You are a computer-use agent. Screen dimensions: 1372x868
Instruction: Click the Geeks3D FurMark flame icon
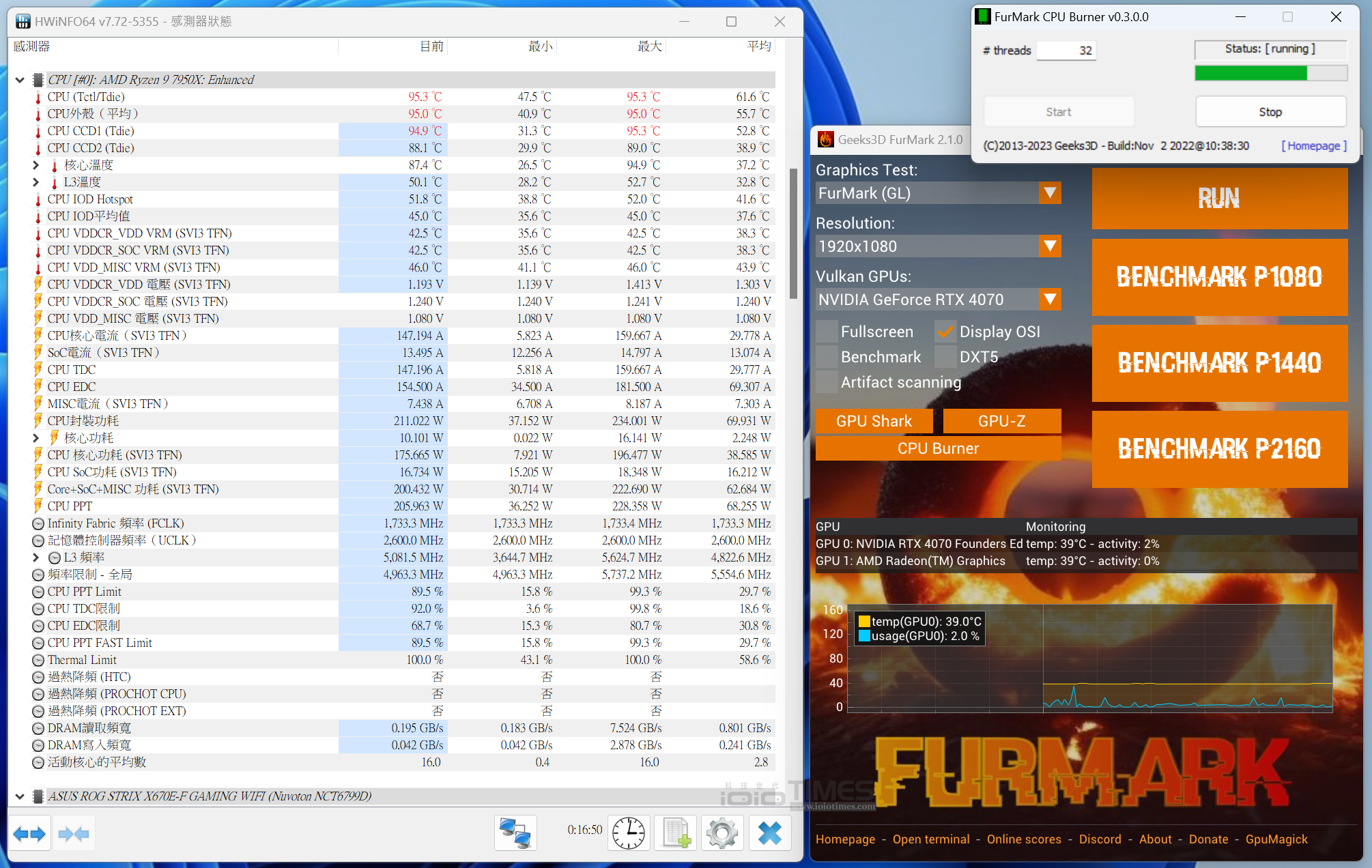(x=826, y=140)
